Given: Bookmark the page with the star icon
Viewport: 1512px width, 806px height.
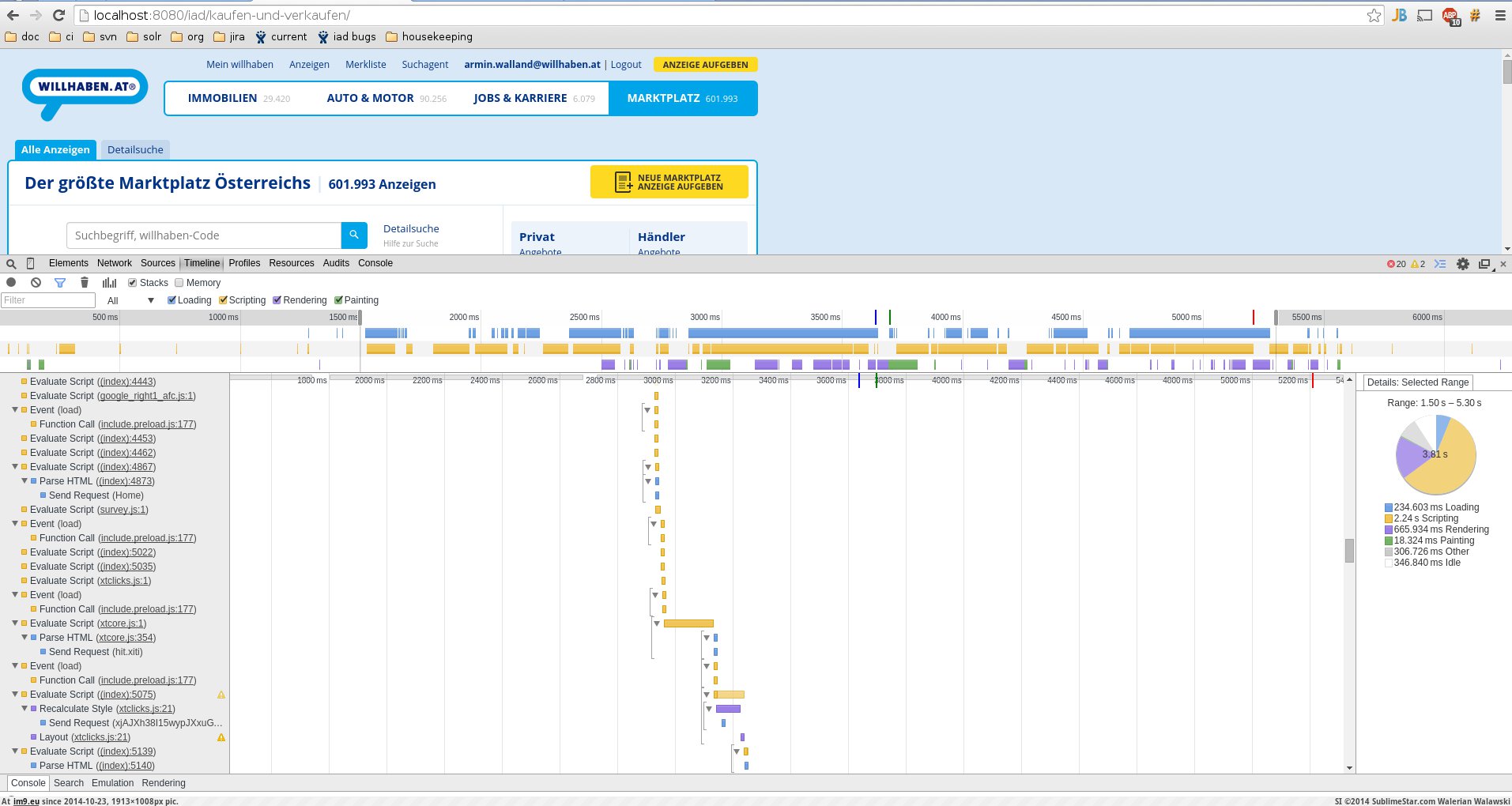Looking at the screenshot, I should pos(1374,15).
